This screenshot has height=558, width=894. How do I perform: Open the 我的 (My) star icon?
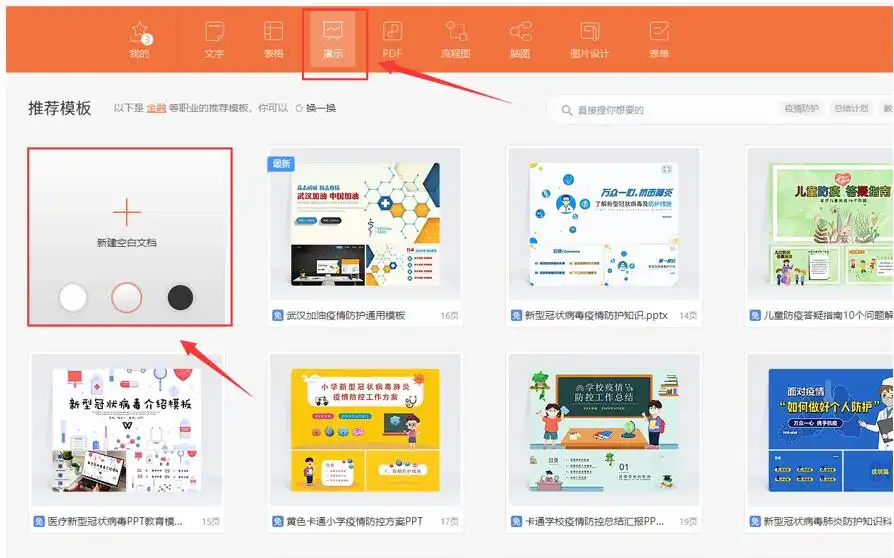point(139,35)
